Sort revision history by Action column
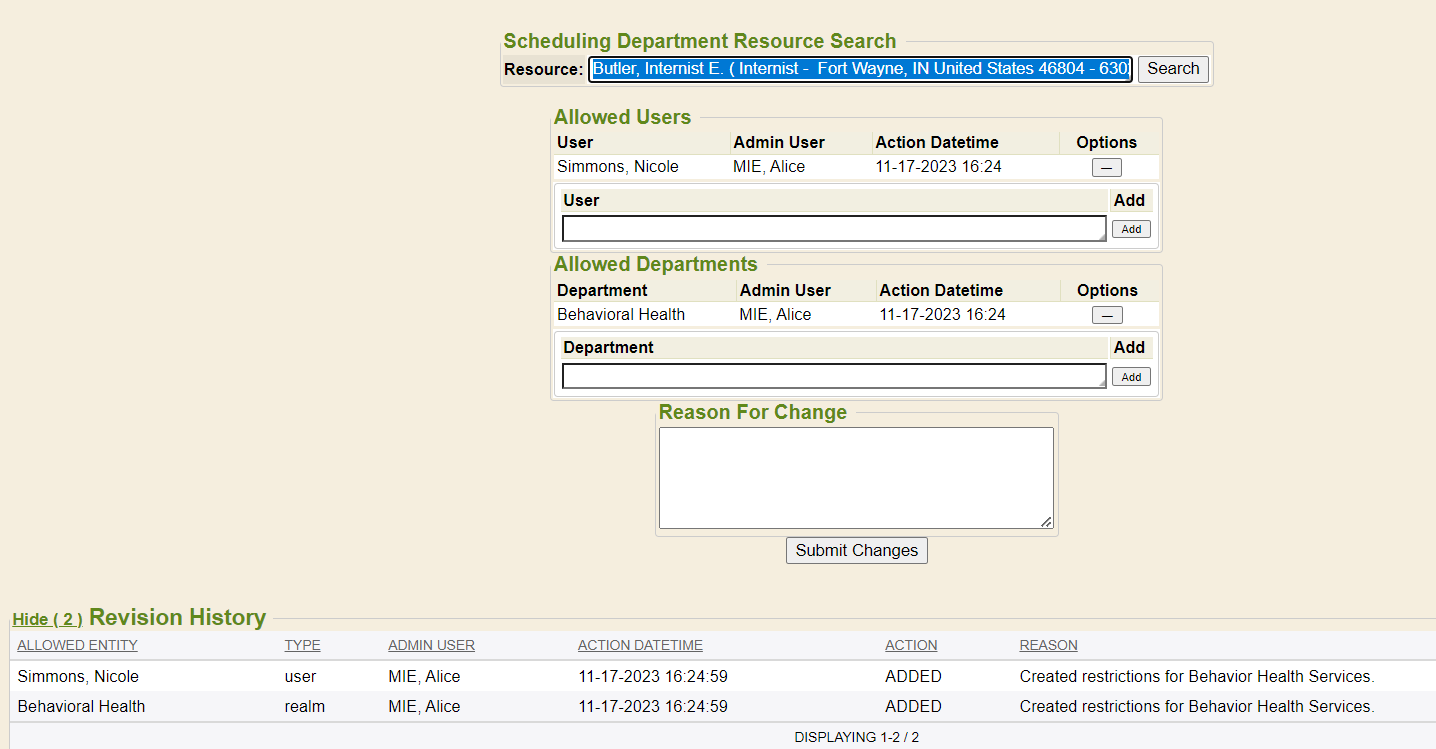Image resolution: width=1436 pixels, height=749 pixels. (911, 646)
